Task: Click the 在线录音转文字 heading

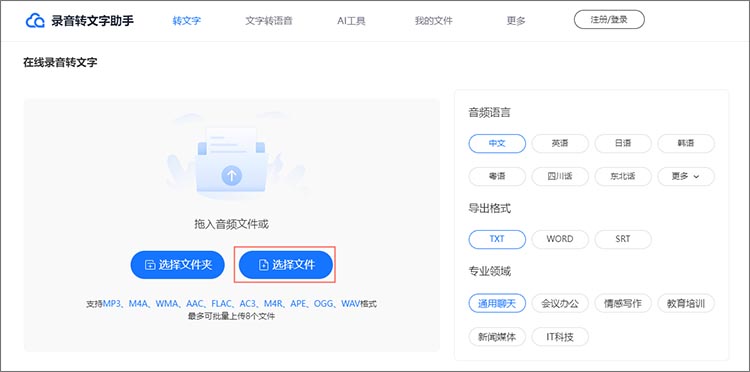Action: [60, 62]
